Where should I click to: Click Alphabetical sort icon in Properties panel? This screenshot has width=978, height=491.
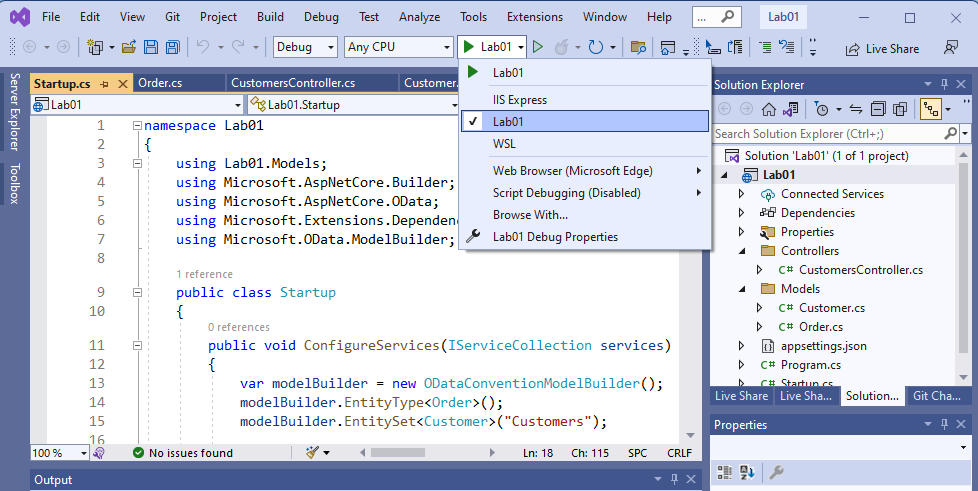click(747, 472)
